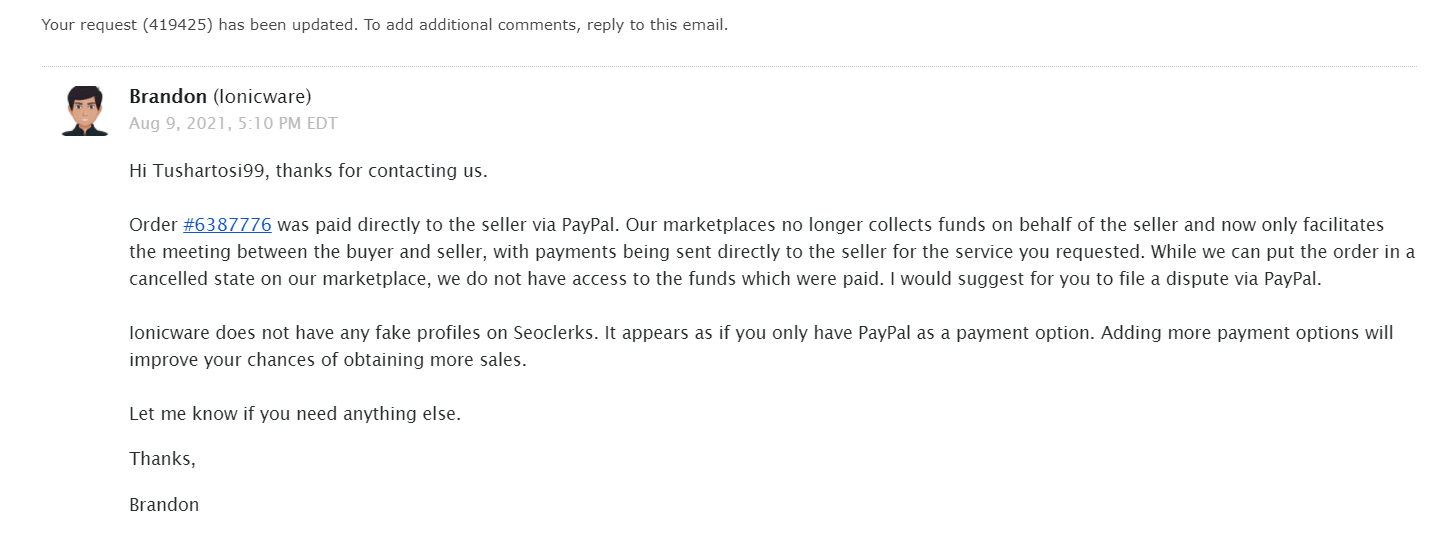Open order link #6387776

click(x=227, y=225)
